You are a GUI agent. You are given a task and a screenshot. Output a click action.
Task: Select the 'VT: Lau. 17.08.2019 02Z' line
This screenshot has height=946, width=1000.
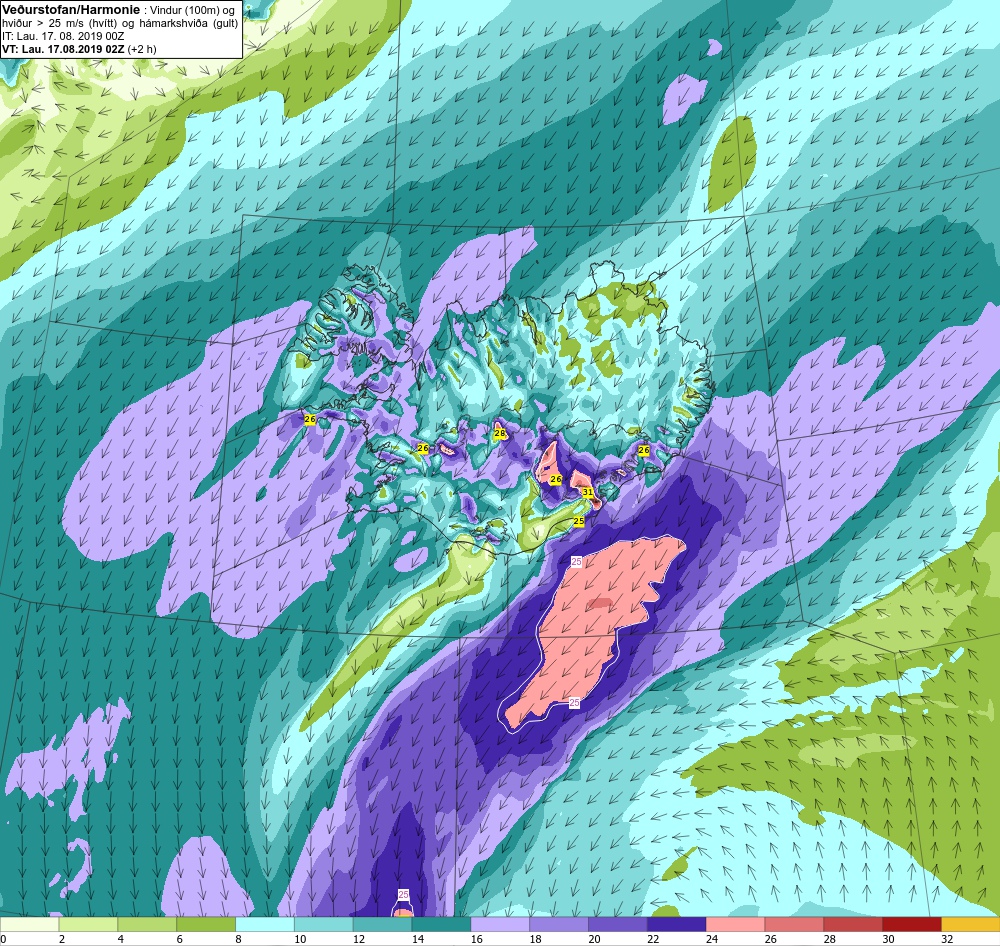pos(64,49)
